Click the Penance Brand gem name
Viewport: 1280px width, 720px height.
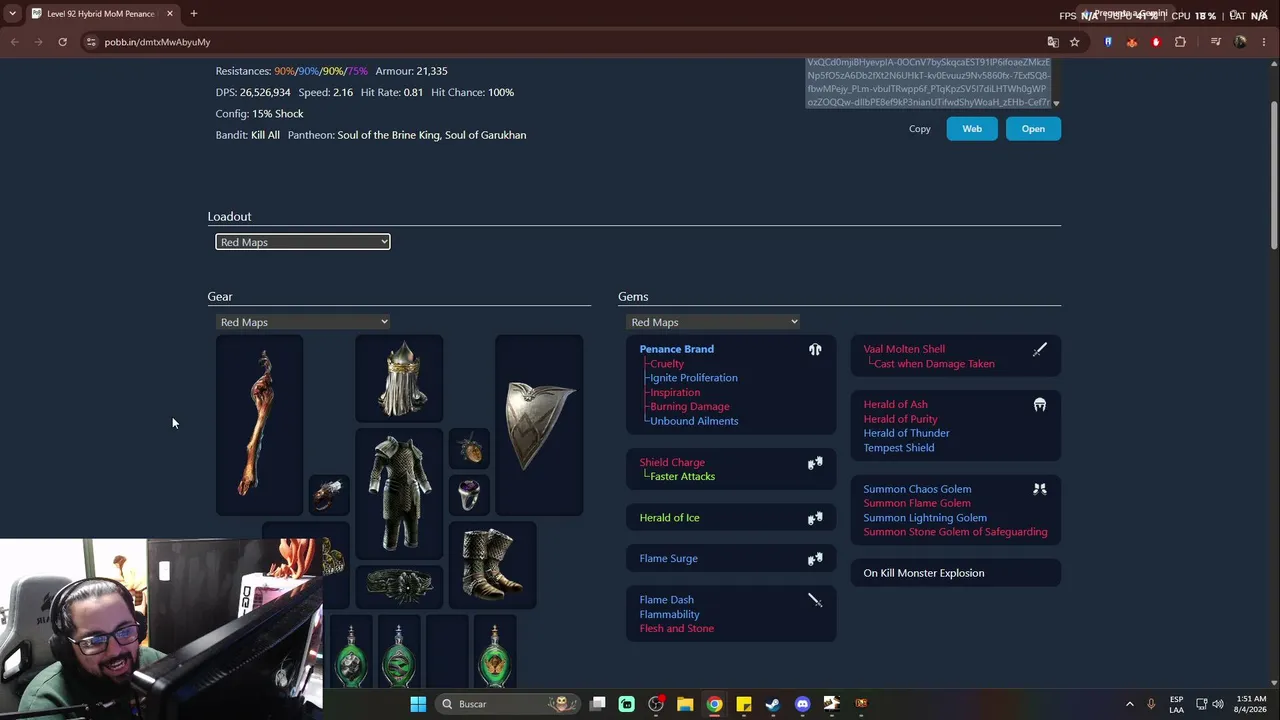point(677,349)
